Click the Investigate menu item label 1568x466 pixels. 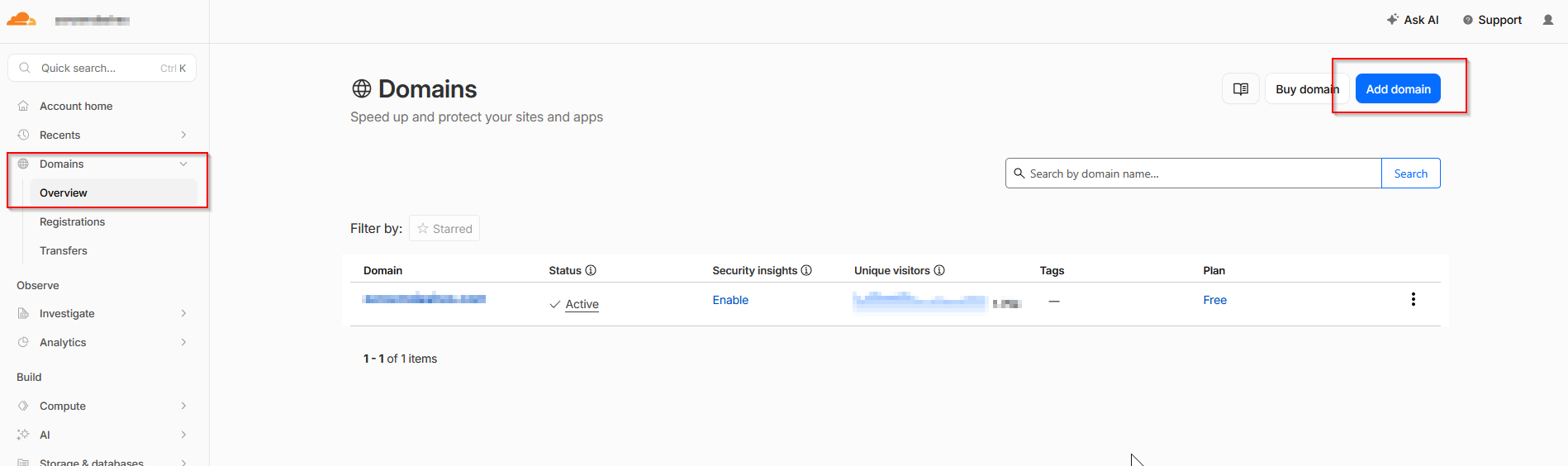pyautogui.click(x=67, y=313)
